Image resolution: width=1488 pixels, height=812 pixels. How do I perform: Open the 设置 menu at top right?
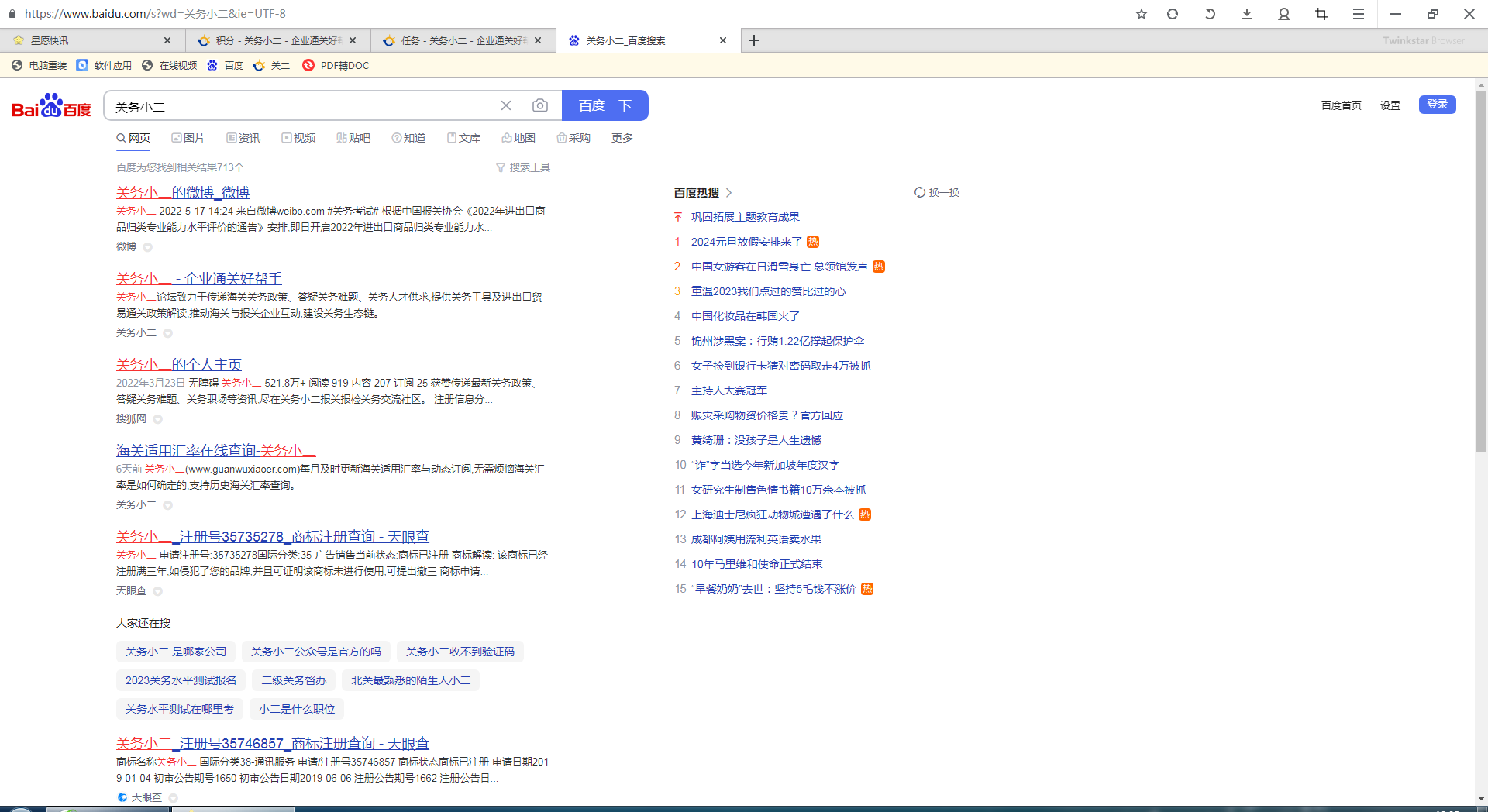1390,105
